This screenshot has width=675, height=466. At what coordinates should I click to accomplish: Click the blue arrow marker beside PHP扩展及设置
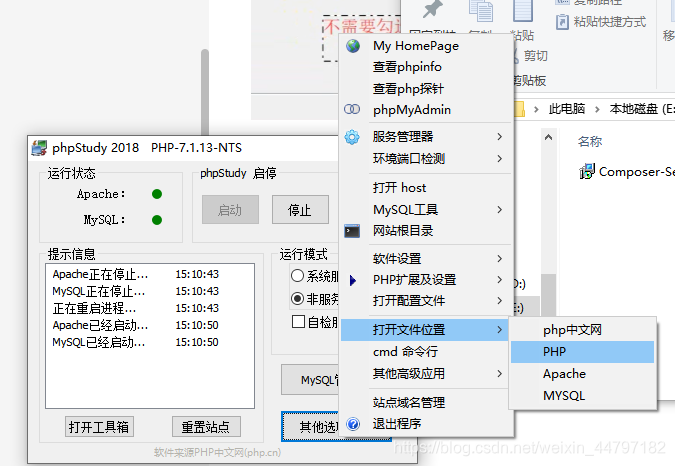coord(353,281)
